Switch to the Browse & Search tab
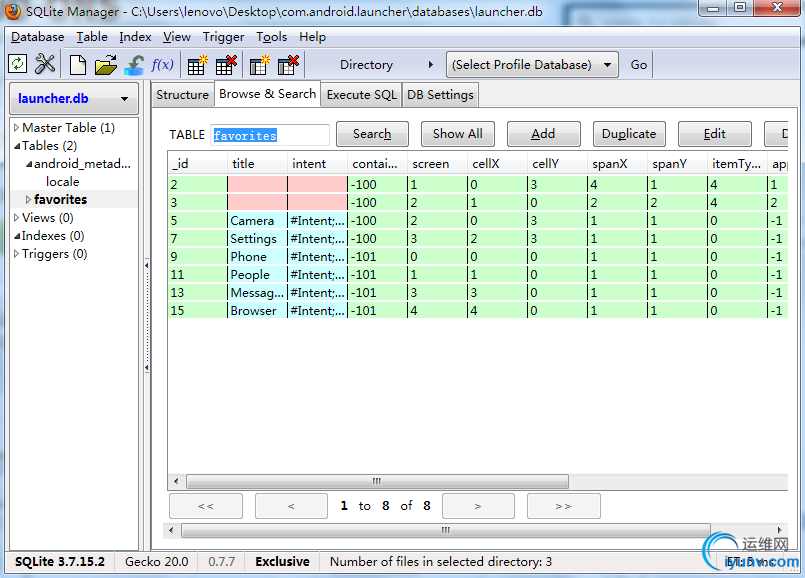805x578 pixels. (x=267, y=94)
